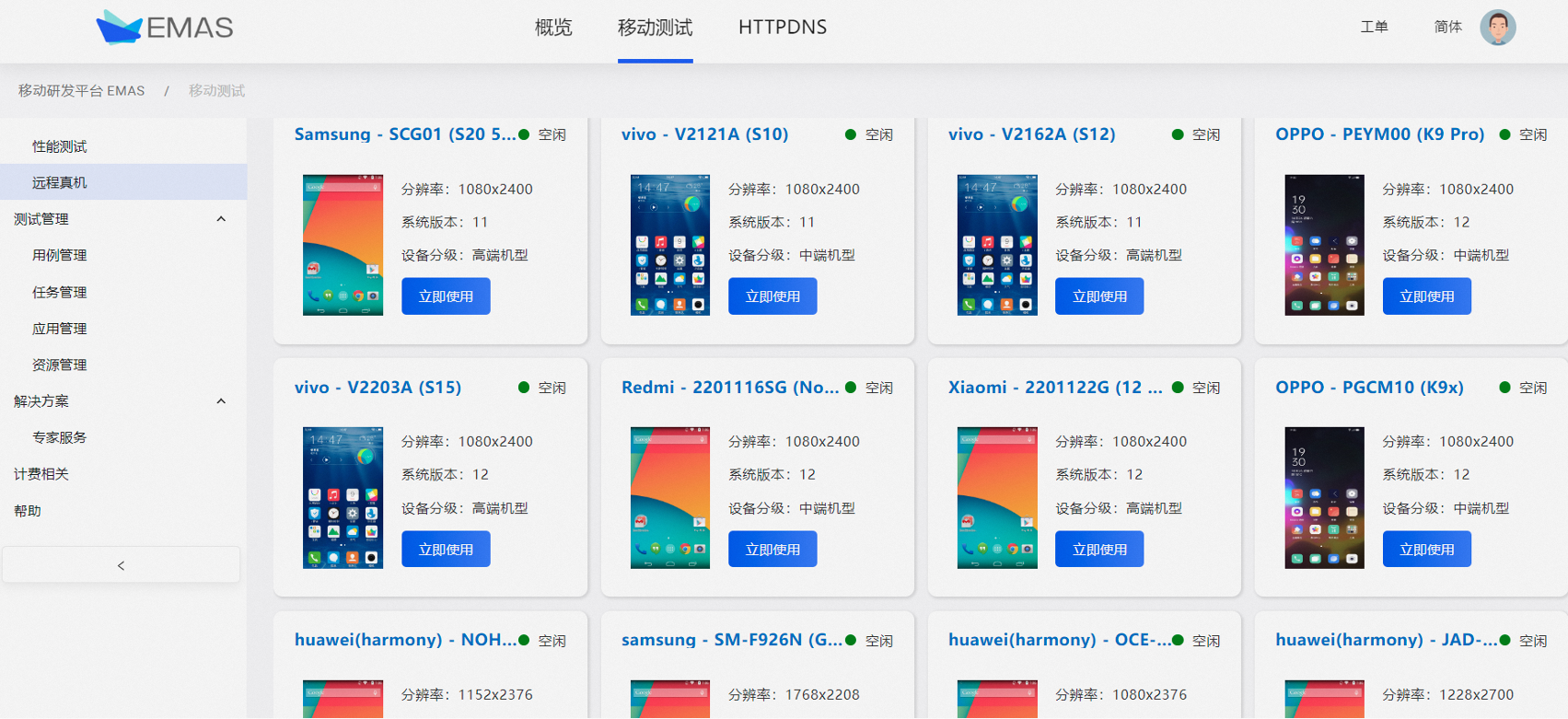The image size is (1568, 719).
Task: Click the EMAS logo
Action: click(165, 28)
